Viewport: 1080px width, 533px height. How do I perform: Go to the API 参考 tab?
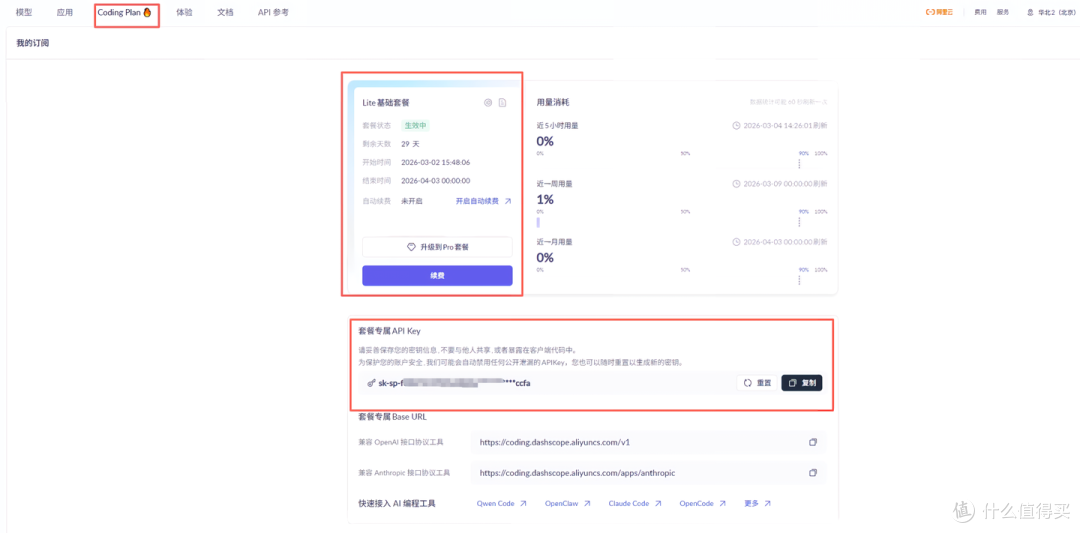coord(273,12)
